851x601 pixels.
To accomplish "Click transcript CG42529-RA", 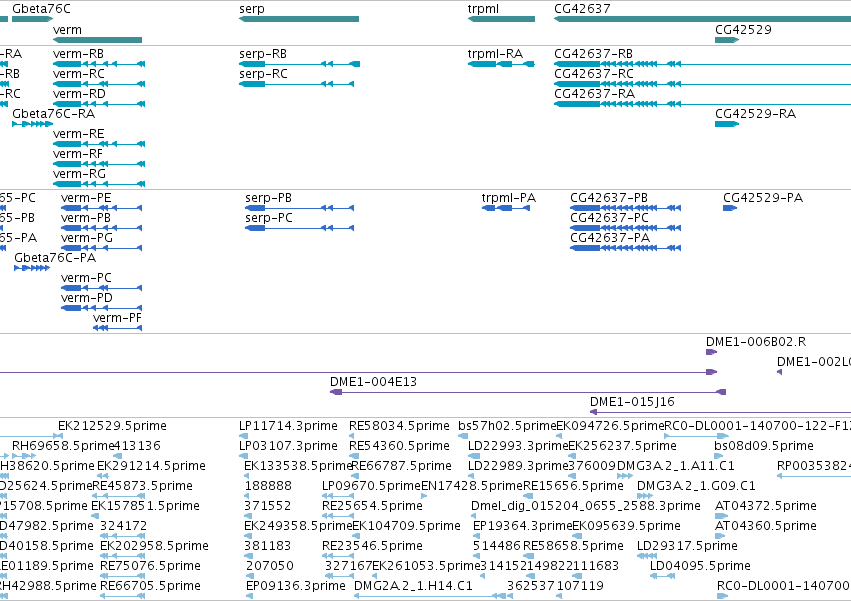I will coord(755,114).
